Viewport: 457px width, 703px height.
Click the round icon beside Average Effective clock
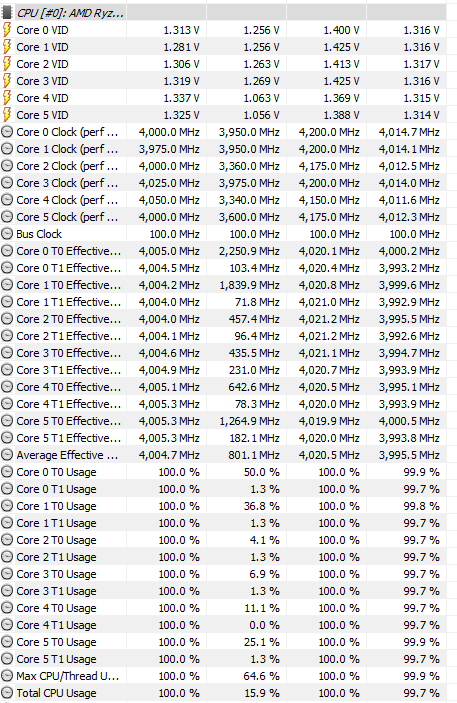[7, 455]
